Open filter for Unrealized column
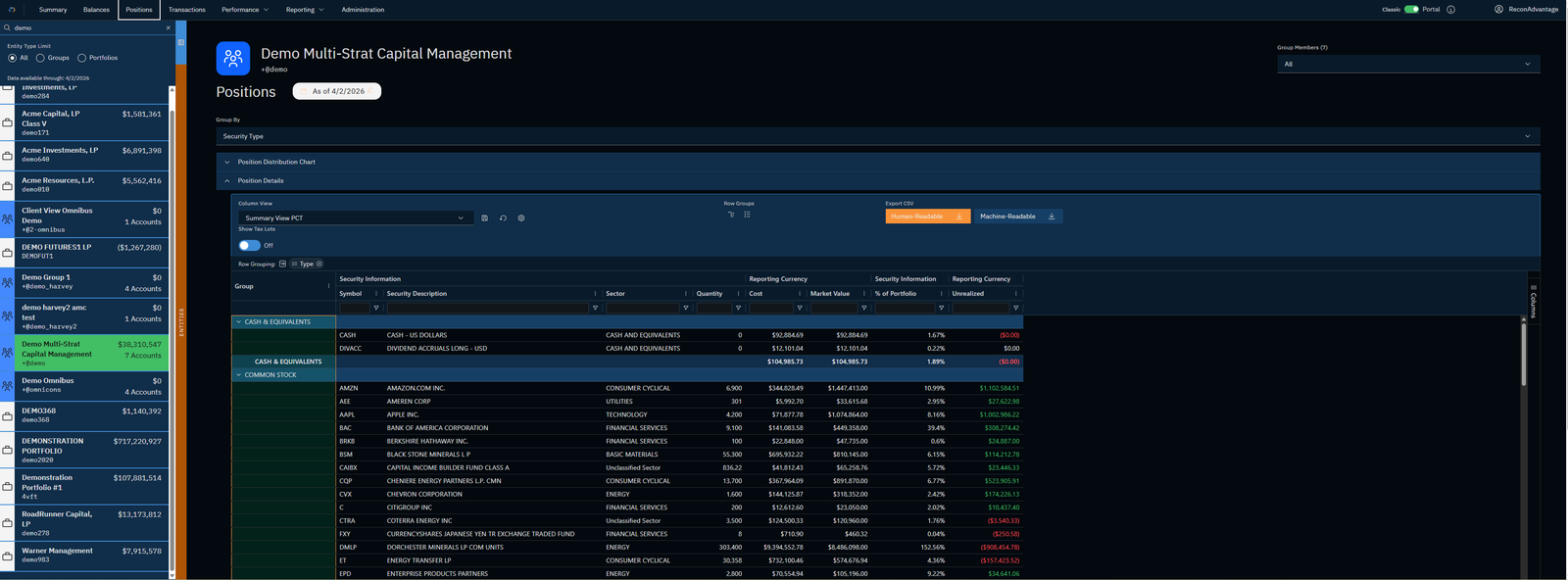Screen dimensions: 1568x580 (x=1015, y=308)
